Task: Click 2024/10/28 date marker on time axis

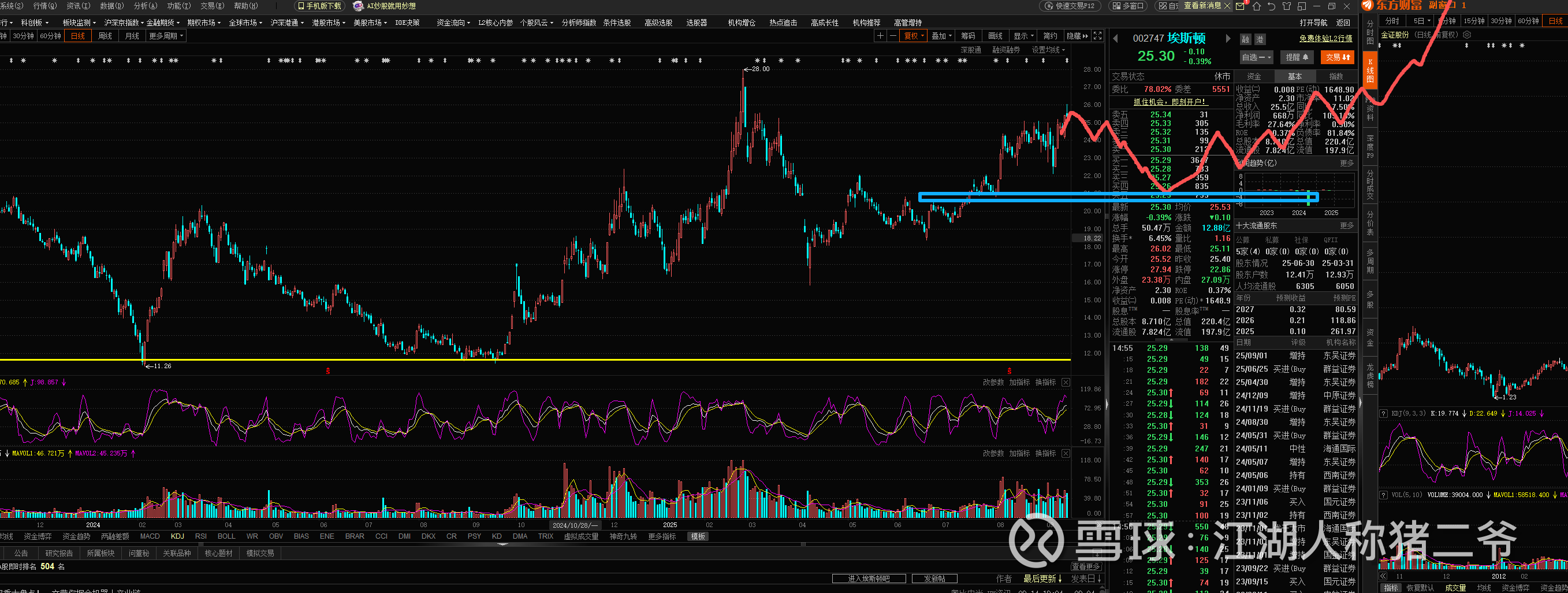Action: click(575, 525)
